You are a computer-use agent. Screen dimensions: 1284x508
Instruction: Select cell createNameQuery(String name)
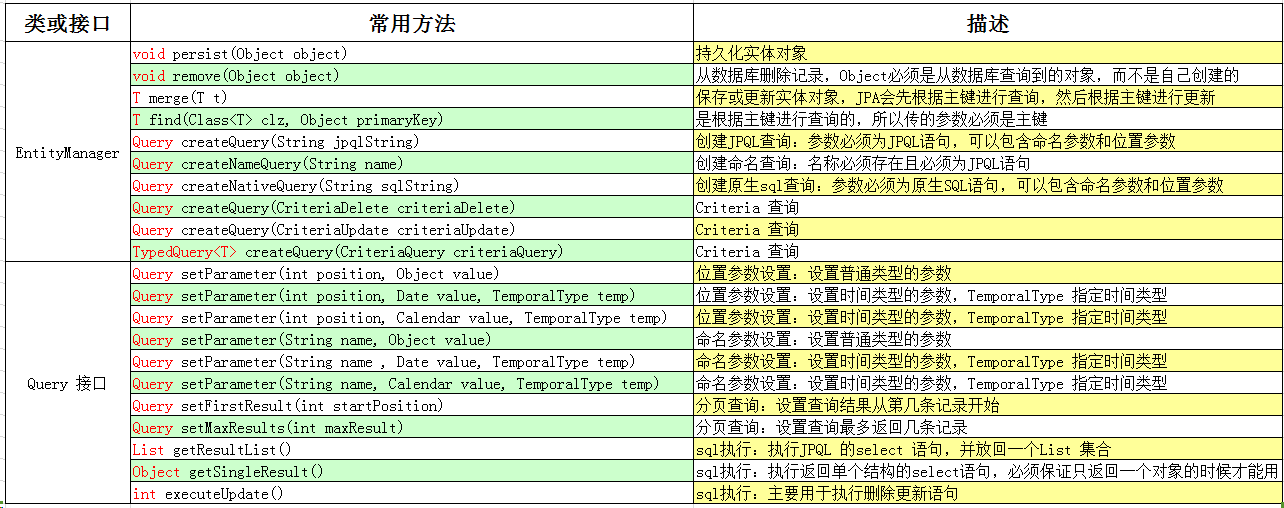pyautogui.click(x=412, y=163)
